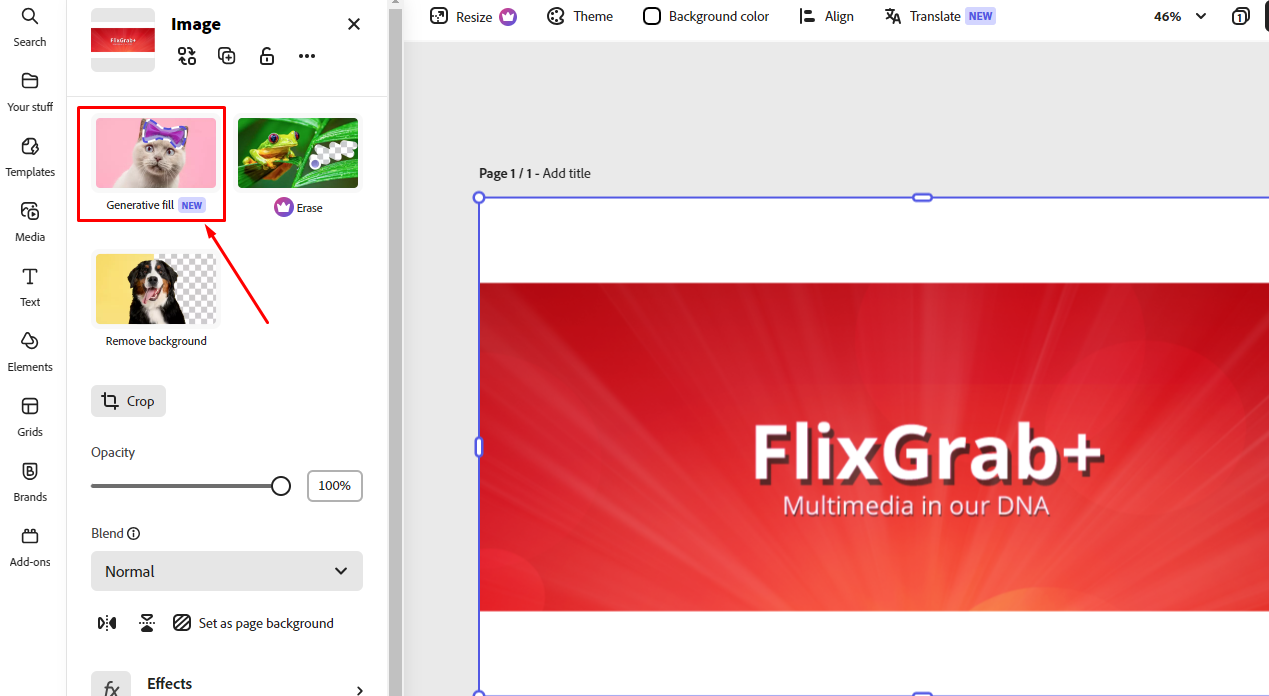Image resolution: width=1269 pixels, height=696 pixels.
Task: Select the Erase tool thumbnail
Action: (x=298, y=153)
